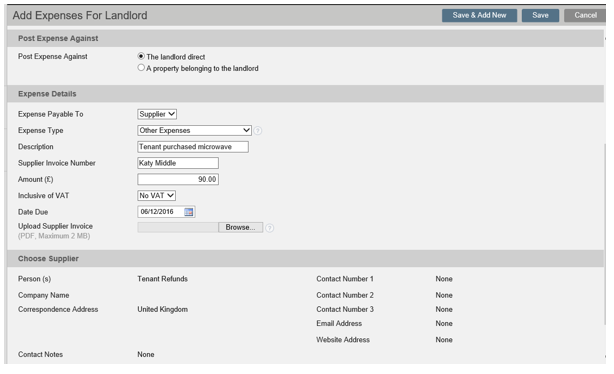Screen dimensions: 614x374
Task: Select 'The landlord direct' radio option
Action: 141,56
